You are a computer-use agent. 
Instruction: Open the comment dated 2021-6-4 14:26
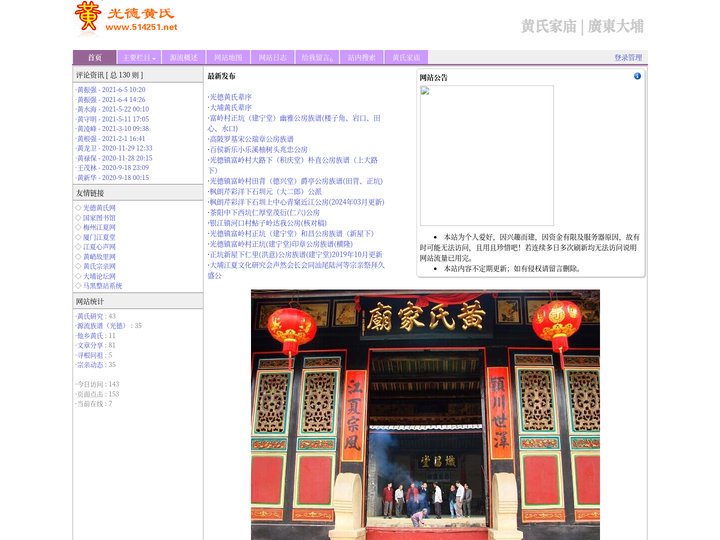(111, 99)
